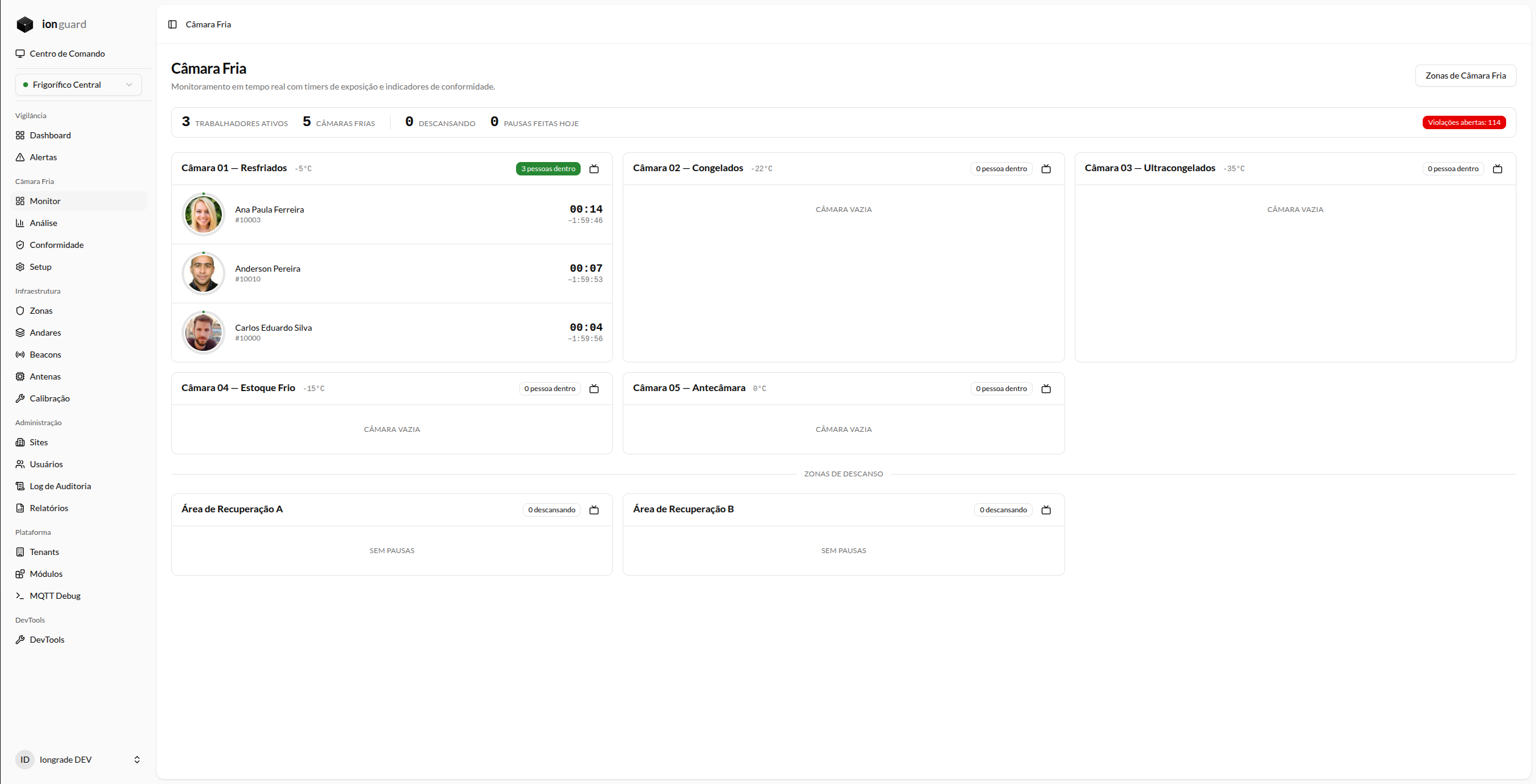
Task: Click the 3 pessoas dentro badge
Action: point(548,169)
